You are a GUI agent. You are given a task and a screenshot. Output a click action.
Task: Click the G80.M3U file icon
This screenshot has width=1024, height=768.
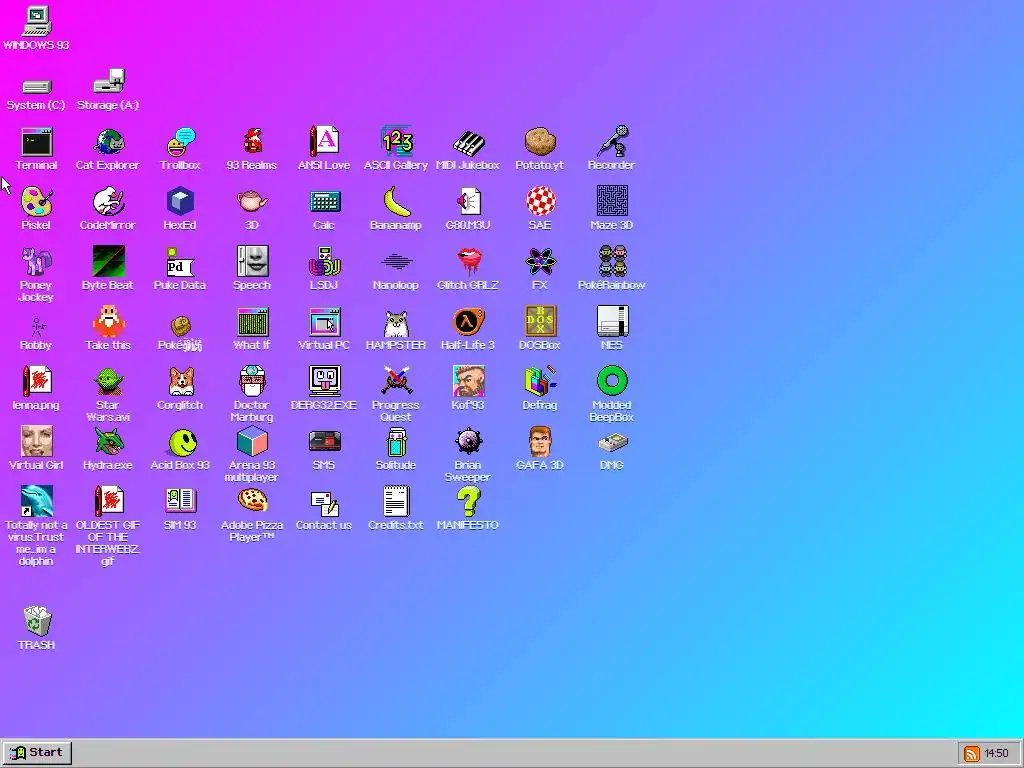pyautogui.click(x=468, y=202)
